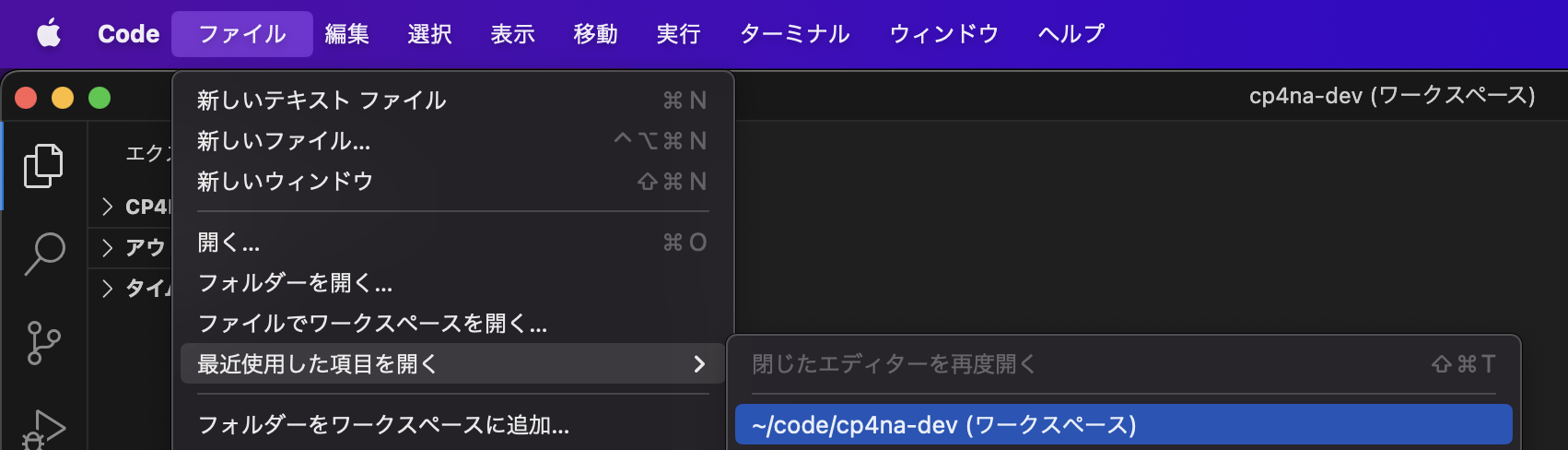This screenshot has width=1568, height=450.
Task: Open the ウィンドウ menu
Action: [x=944, y=34]
